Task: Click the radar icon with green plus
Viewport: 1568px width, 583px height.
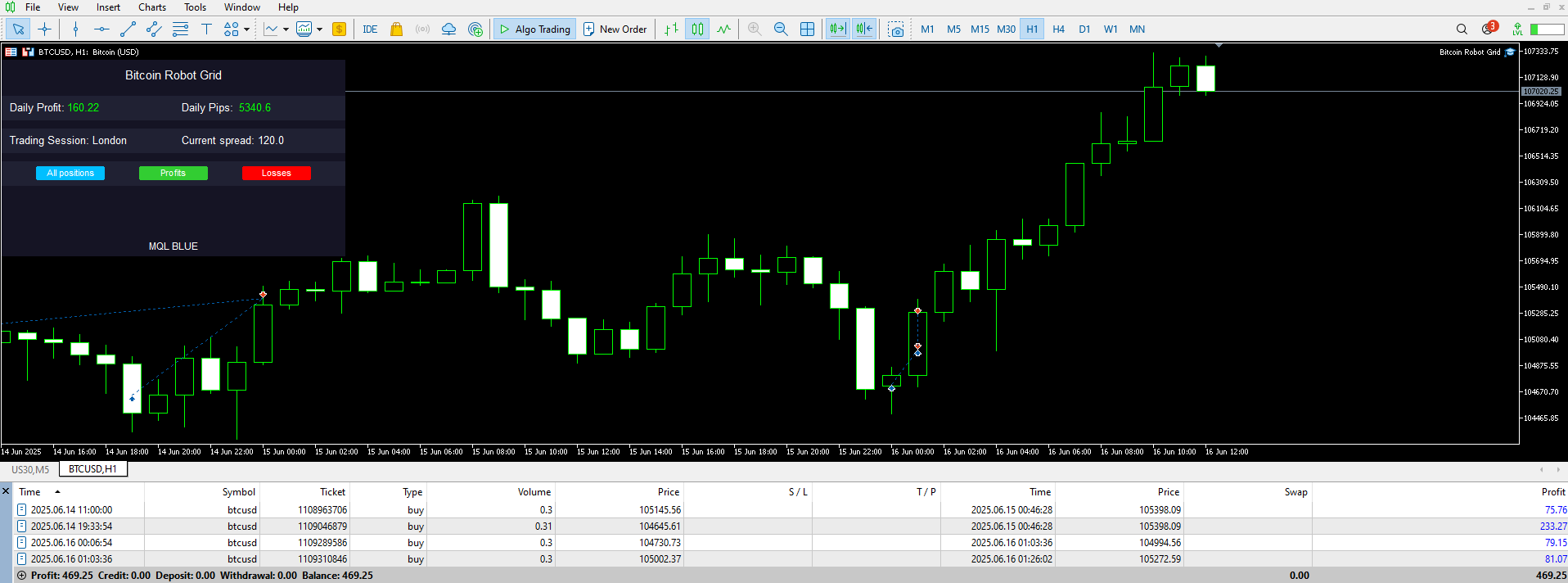Action: click(475, 29)
